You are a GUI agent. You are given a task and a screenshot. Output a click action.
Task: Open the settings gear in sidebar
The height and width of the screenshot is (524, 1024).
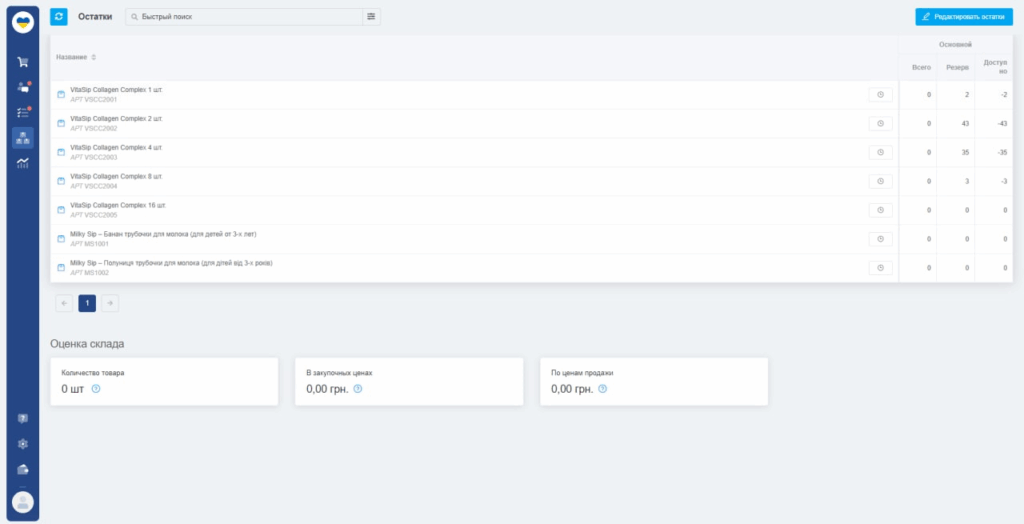pos(22,443)
